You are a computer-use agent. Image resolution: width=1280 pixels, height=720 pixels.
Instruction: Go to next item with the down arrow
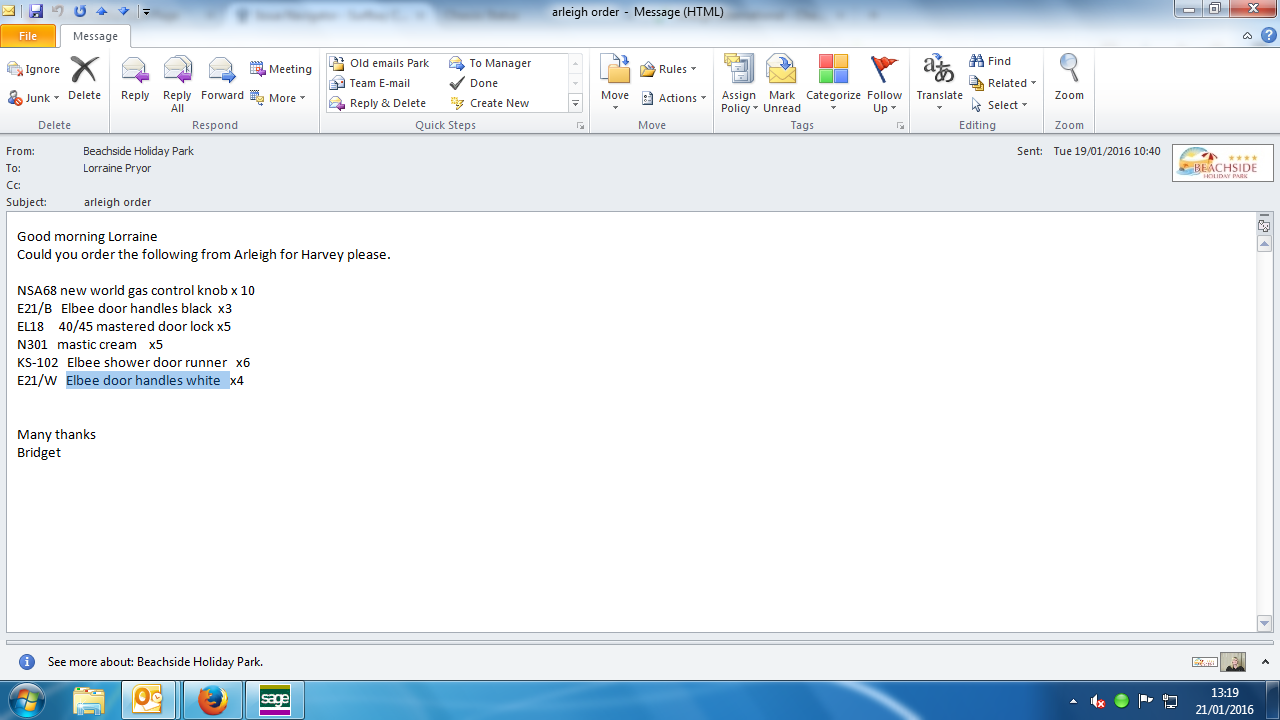pyautogui.click(x=123, y=12)
